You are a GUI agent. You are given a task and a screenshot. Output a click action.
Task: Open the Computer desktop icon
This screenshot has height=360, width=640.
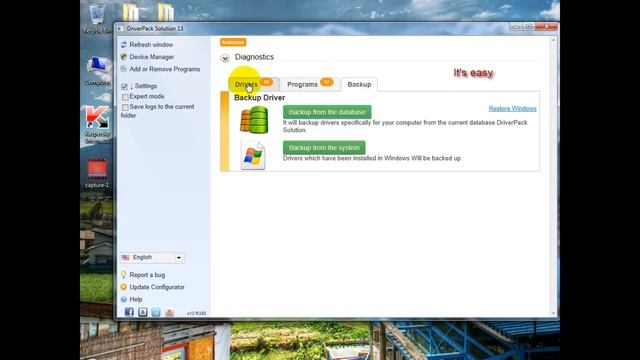click(98, 71)
